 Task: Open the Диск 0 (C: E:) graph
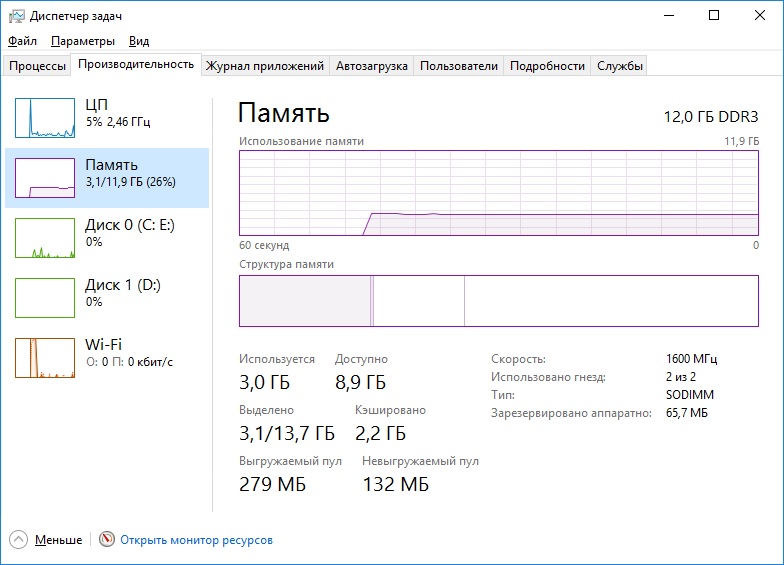tap(45, 237)
